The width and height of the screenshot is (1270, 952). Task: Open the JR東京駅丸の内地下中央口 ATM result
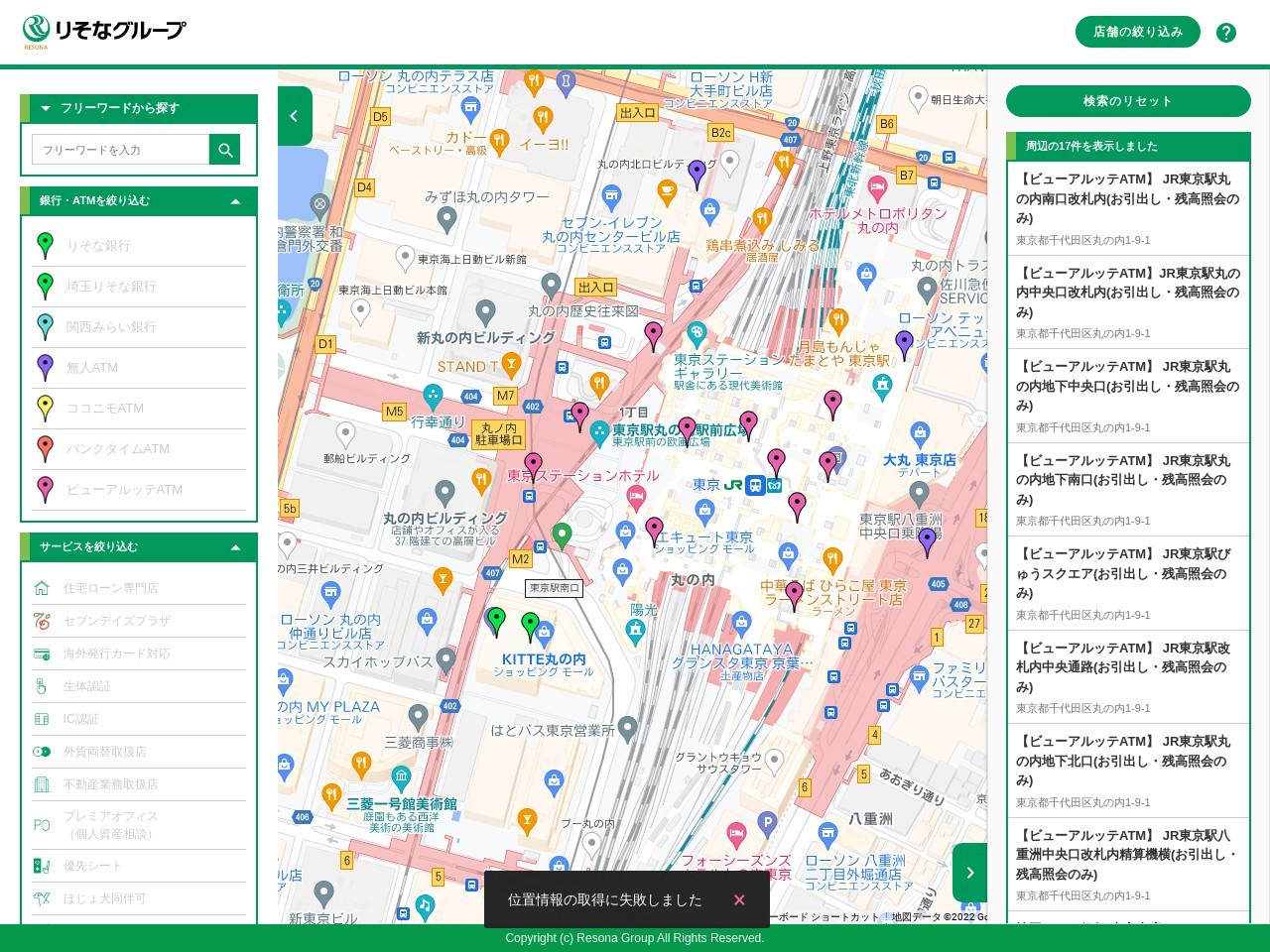point(1128,396)
